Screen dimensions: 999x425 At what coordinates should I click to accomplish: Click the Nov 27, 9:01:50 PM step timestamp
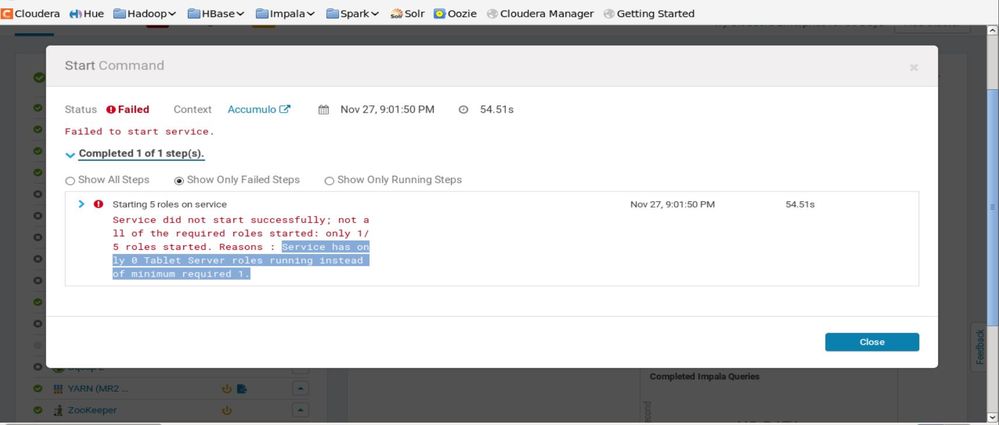tap(672, 205)
